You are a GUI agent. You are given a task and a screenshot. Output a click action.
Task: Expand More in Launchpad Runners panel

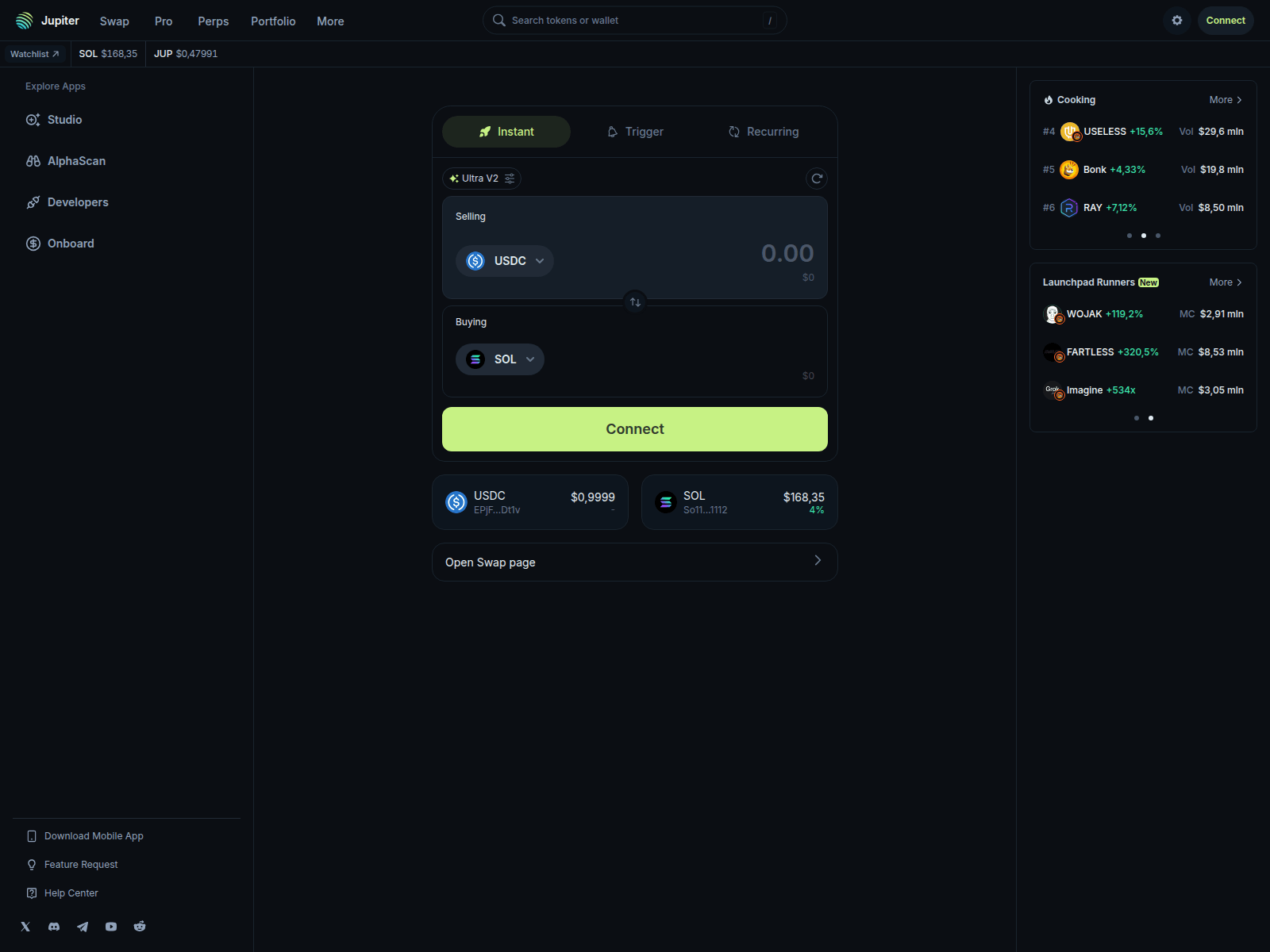click(x=1226, y=282)
